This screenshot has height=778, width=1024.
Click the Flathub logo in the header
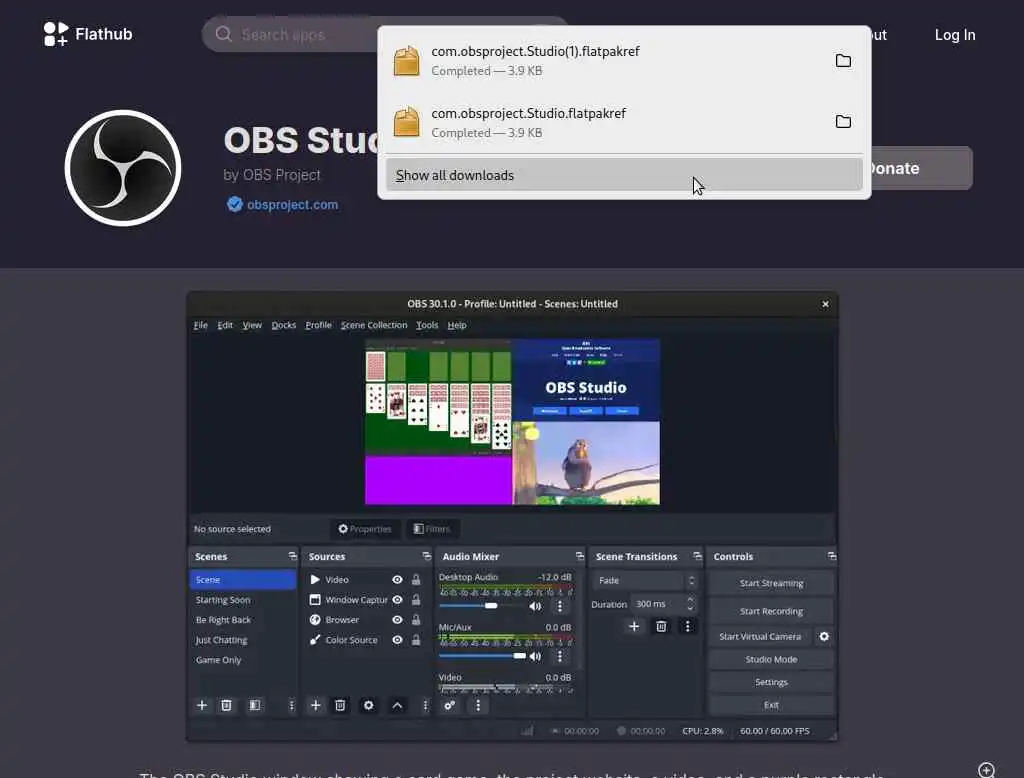pos(88,34)
